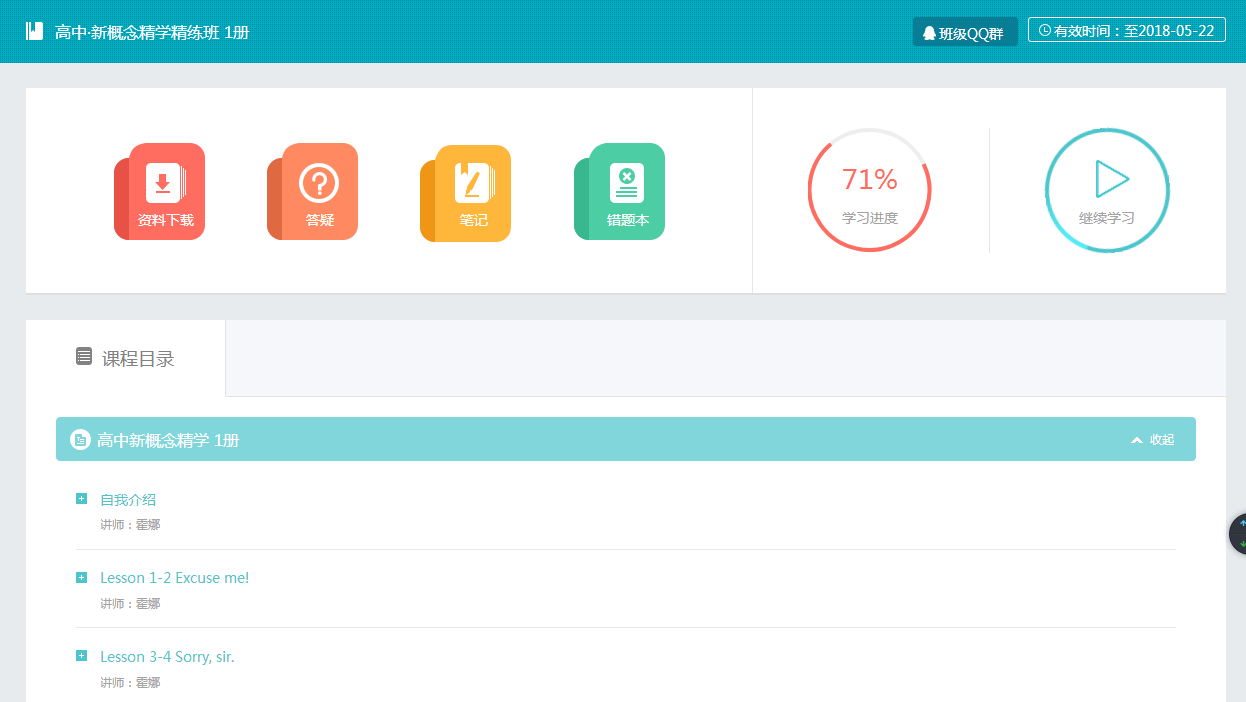Click the 班级QQ群 button
Image resolution: width=1246 pixels, height=702 pixels.
(964, 32)
